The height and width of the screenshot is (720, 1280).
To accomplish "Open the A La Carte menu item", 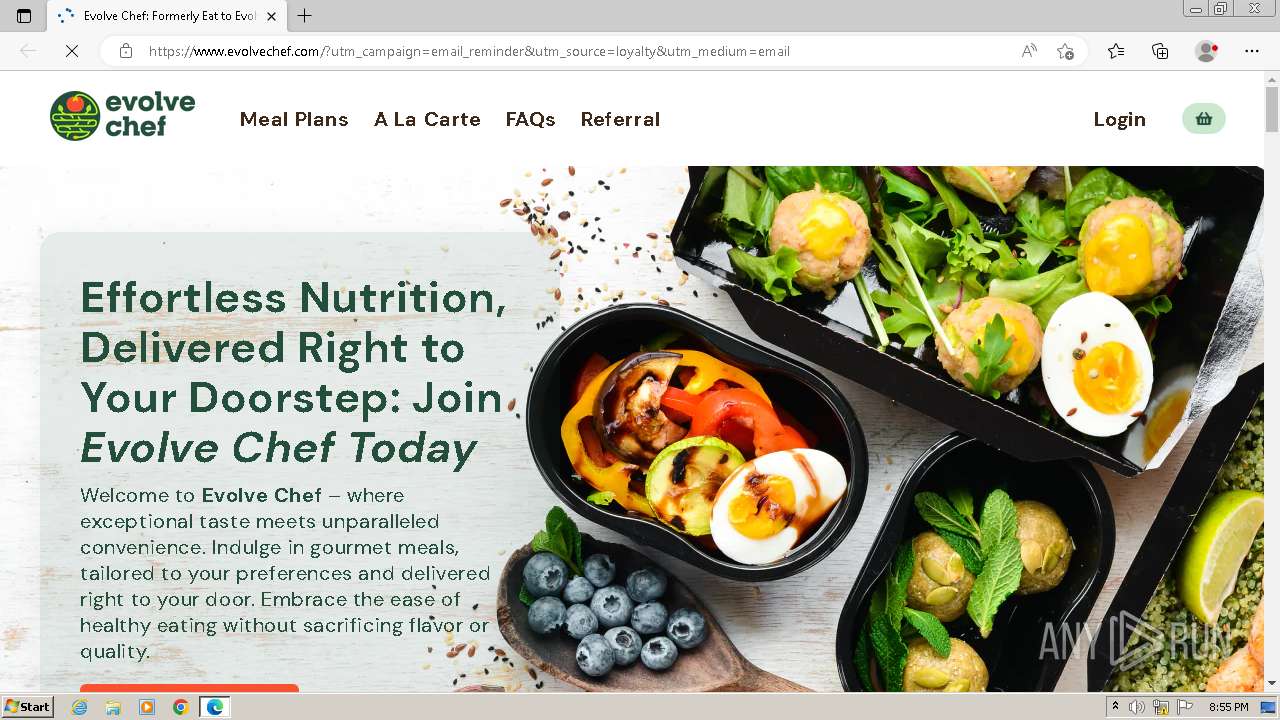I will coord(427,119).
